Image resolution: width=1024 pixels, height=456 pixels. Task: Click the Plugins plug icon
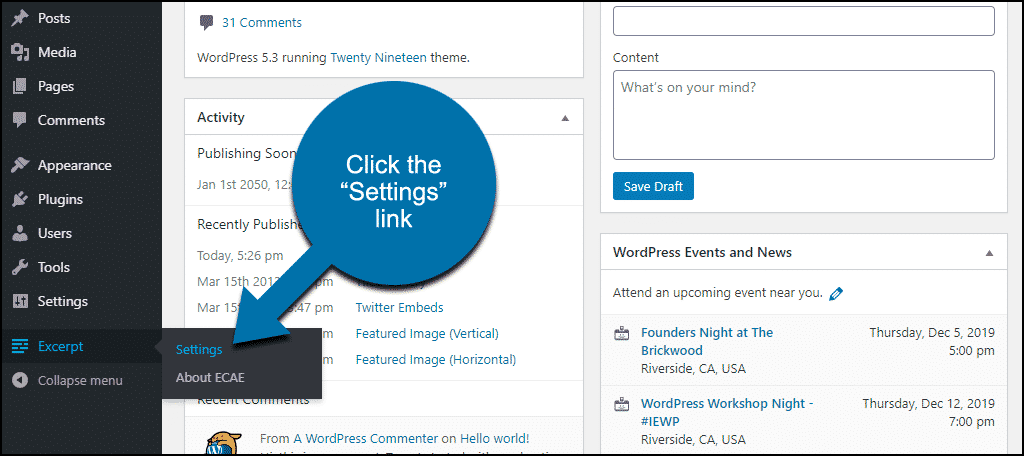pos(20,199)
